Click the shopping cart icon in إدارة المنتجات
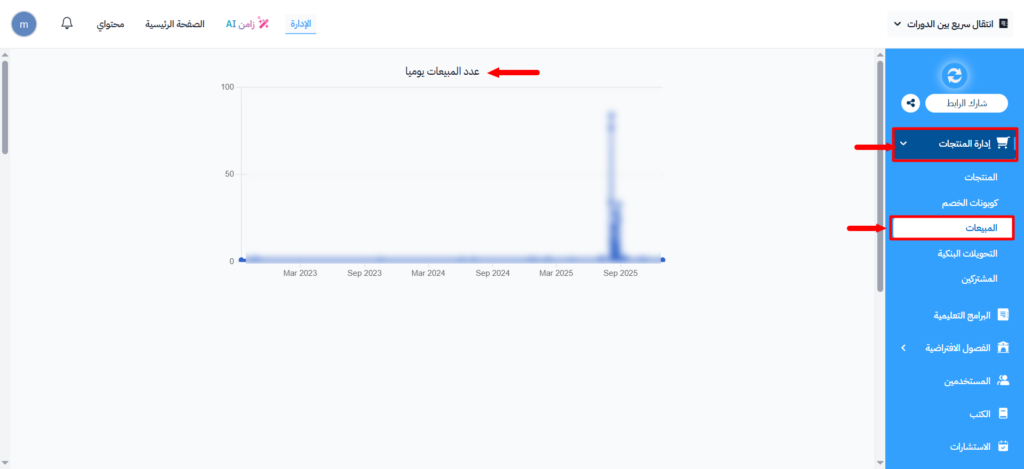 click(x=1001, y=144)
